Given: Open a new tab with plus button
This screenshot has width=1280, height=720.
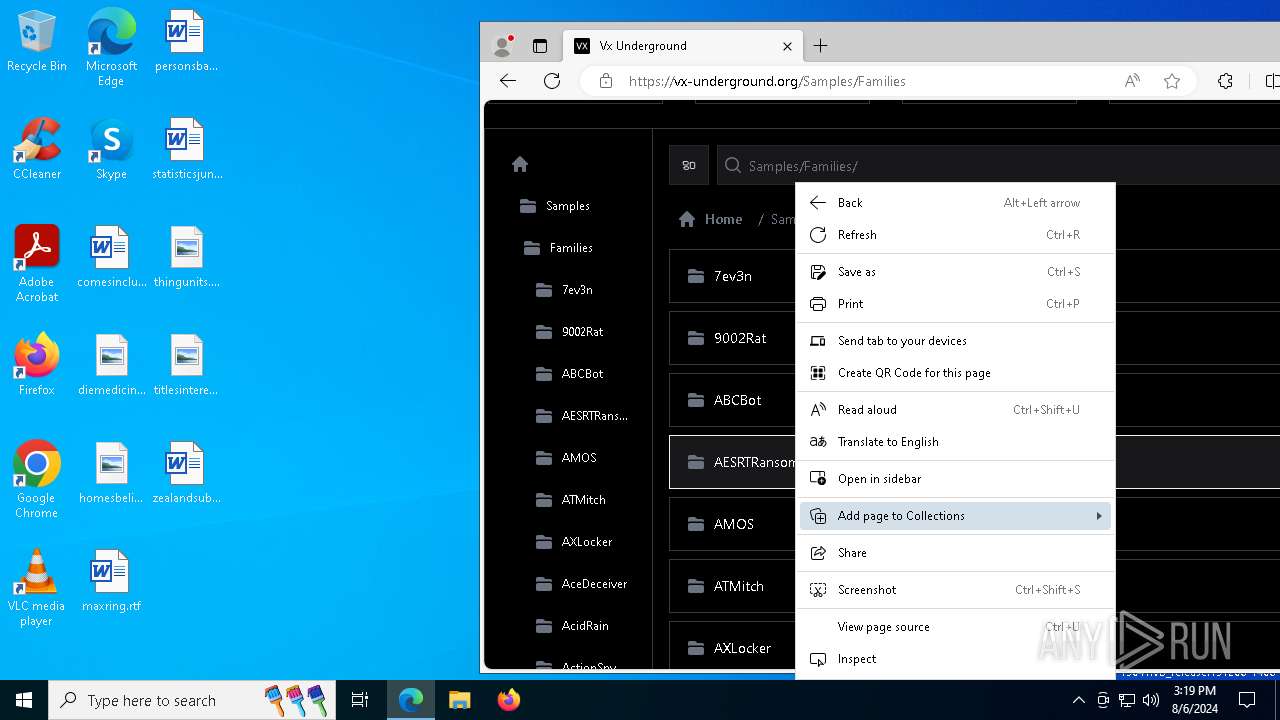Looking at the screenshot, I should pyautogui.click(x=821, y=46).
